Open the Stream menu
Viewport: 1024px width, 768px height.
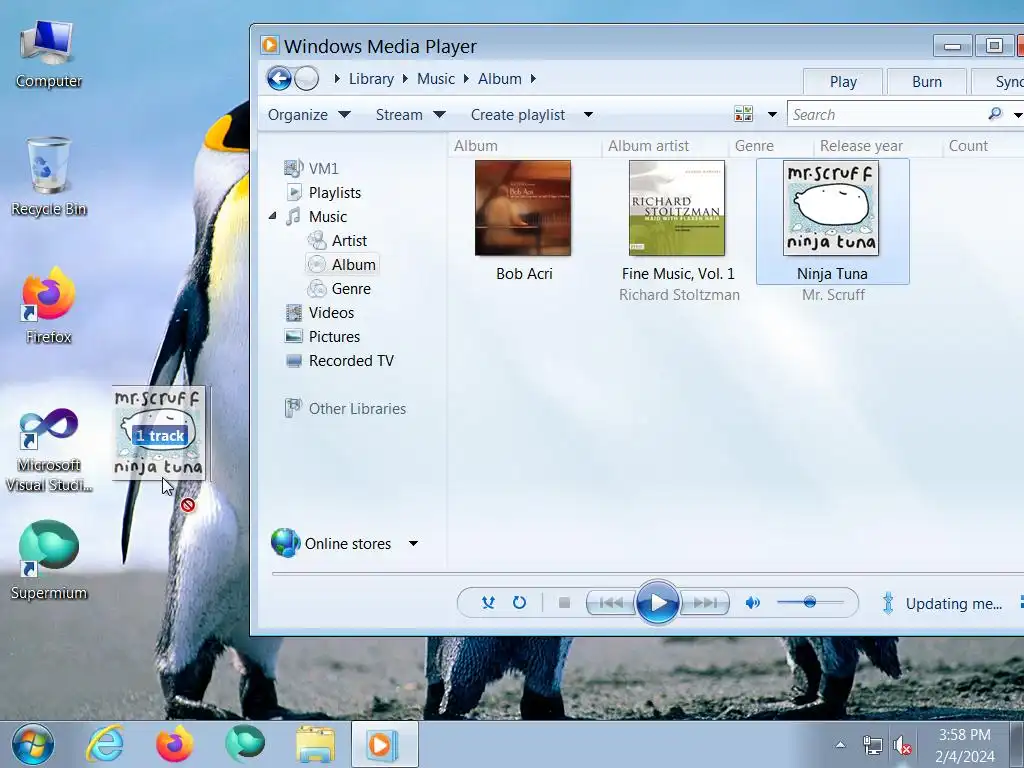point(410,115)
